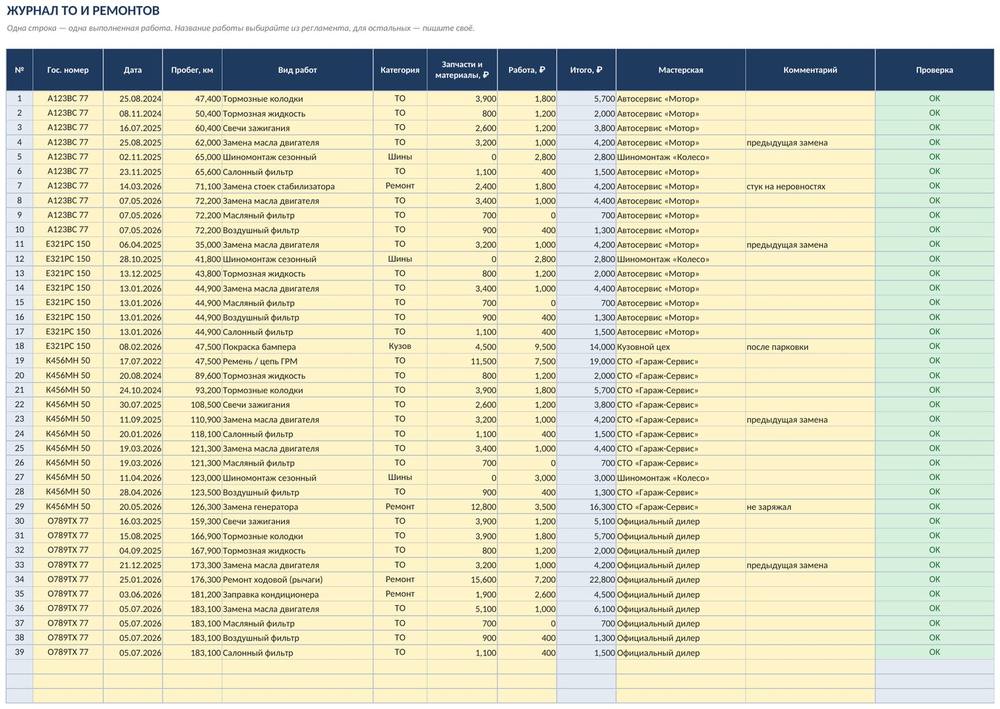Select the date cell 25.08.2024
The image size is (1000, 709).
[133, 99]
